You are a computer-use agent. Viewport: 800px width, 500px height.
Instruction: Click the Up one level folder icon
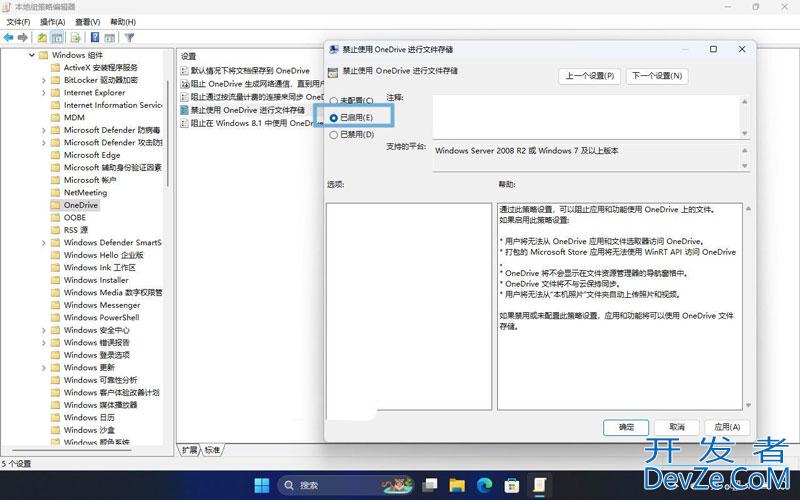42,38
